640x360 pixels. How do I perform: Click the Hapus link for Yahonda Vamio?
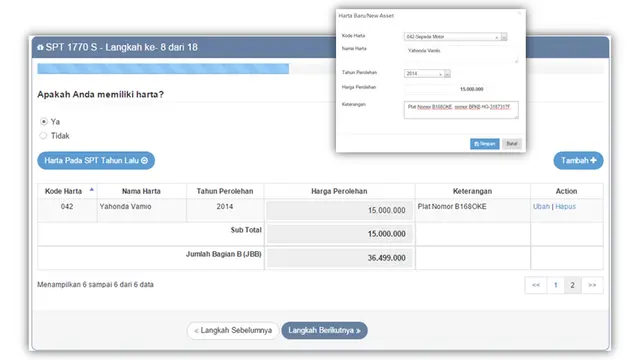click(565, 207)
